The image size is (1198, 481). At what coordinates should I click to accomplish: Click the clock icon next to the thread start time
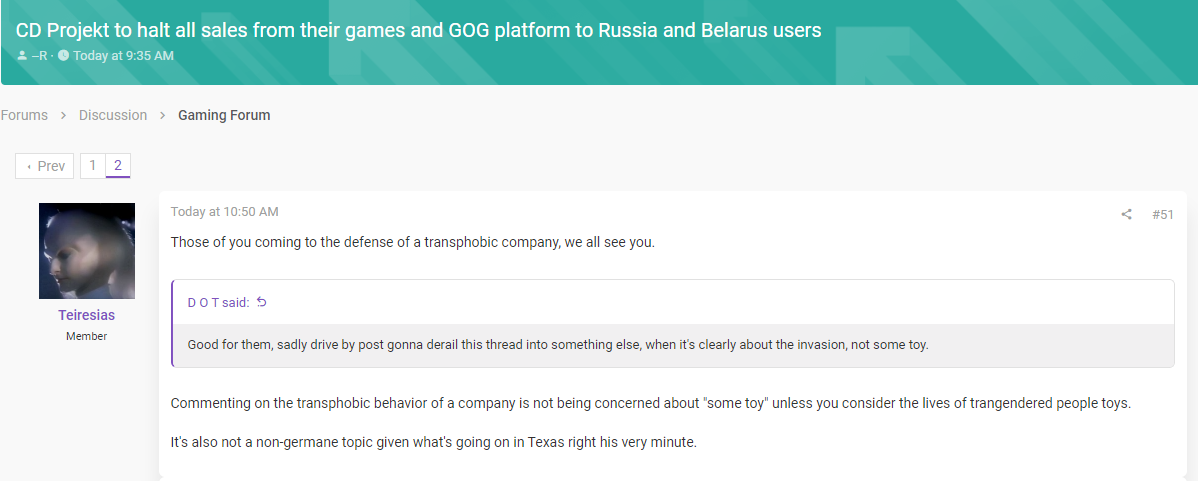pyautogui.click(x=63, y=56)
